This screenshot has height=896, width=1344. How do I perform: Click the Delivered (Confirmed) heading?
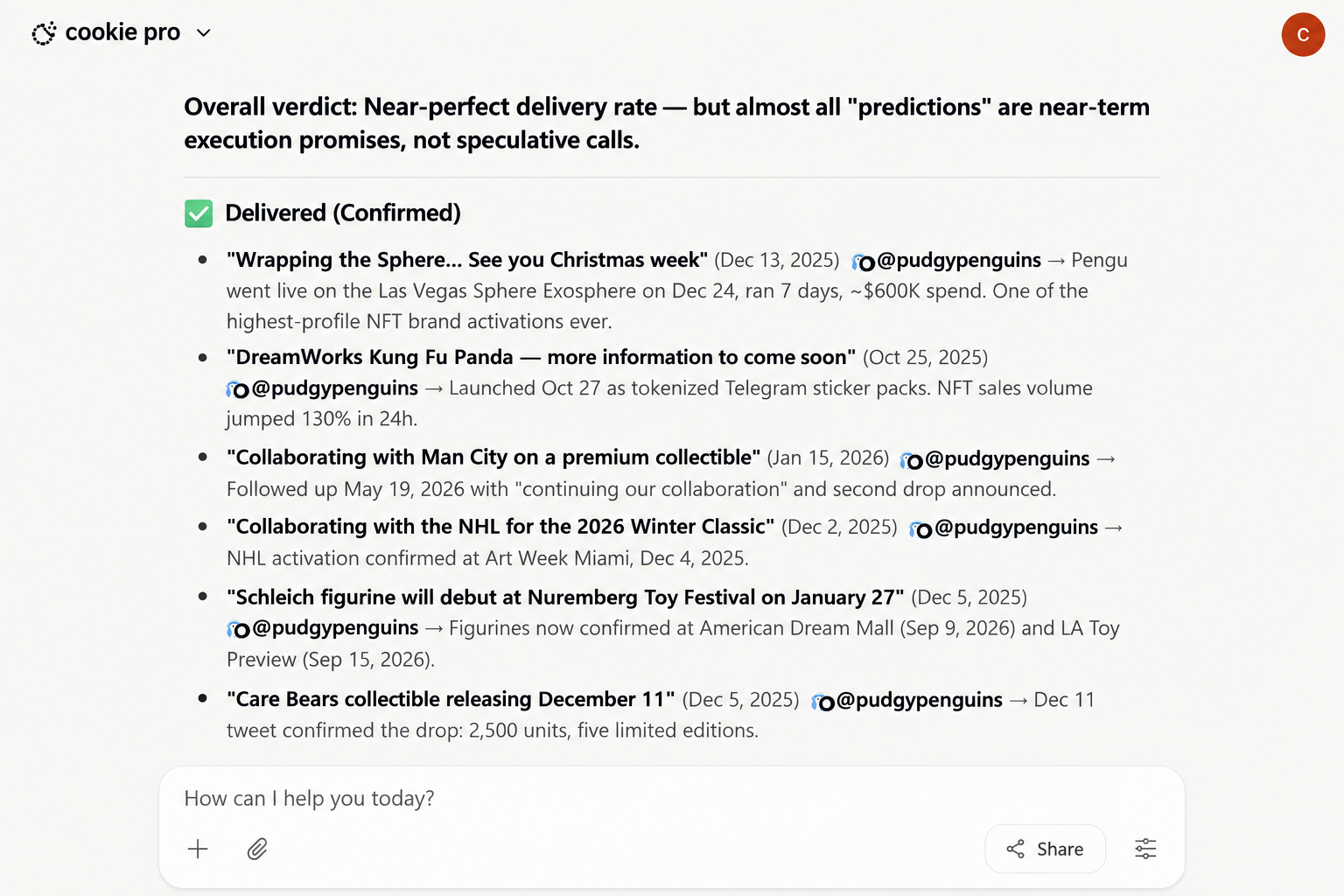pyautogui.click(x=343, y=213)
